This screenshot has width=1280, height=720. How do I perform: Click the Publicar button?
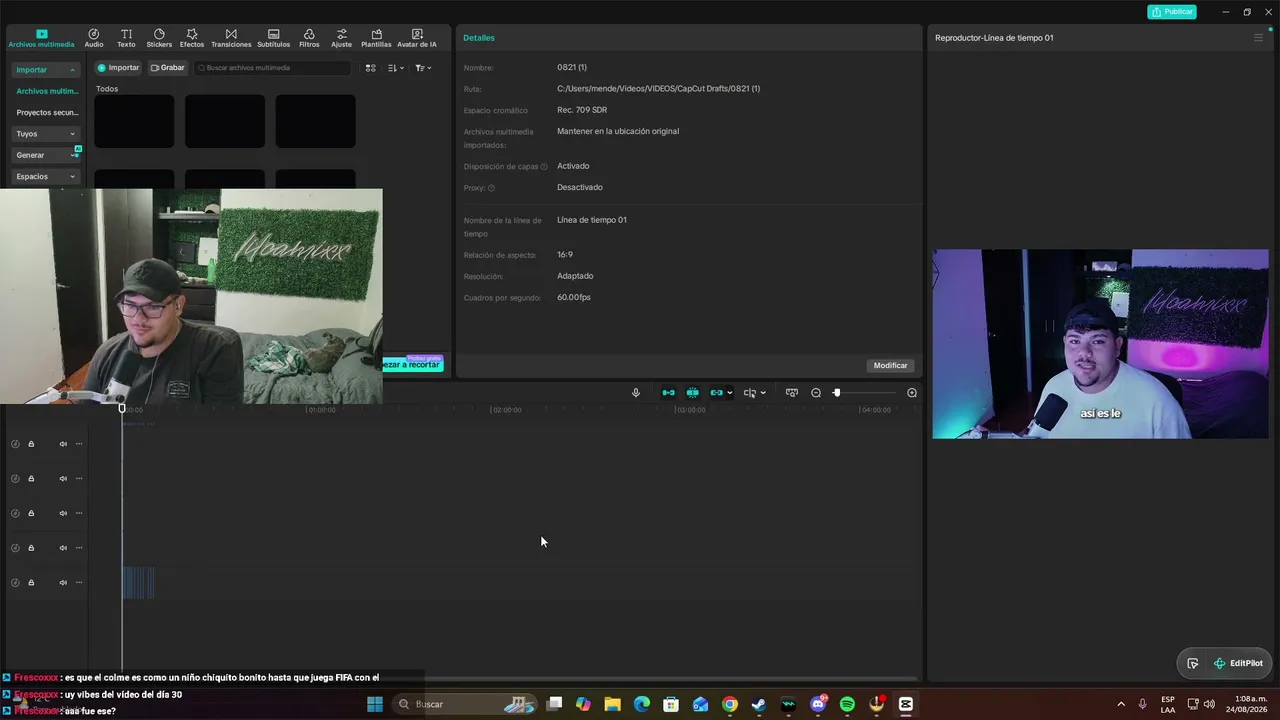tap(1172, 12)
